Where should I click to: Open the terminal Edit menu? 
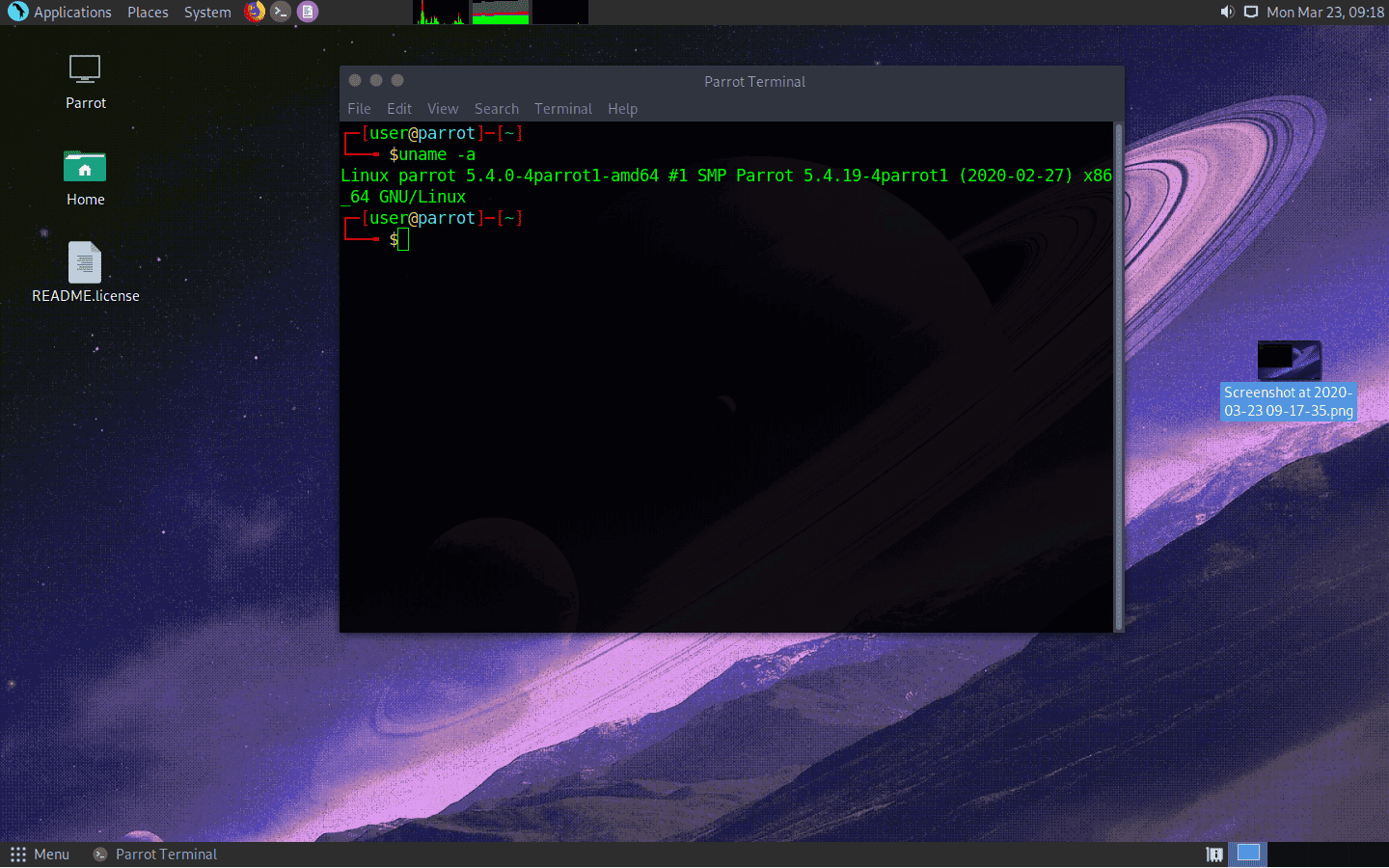(x=399, y=109)
